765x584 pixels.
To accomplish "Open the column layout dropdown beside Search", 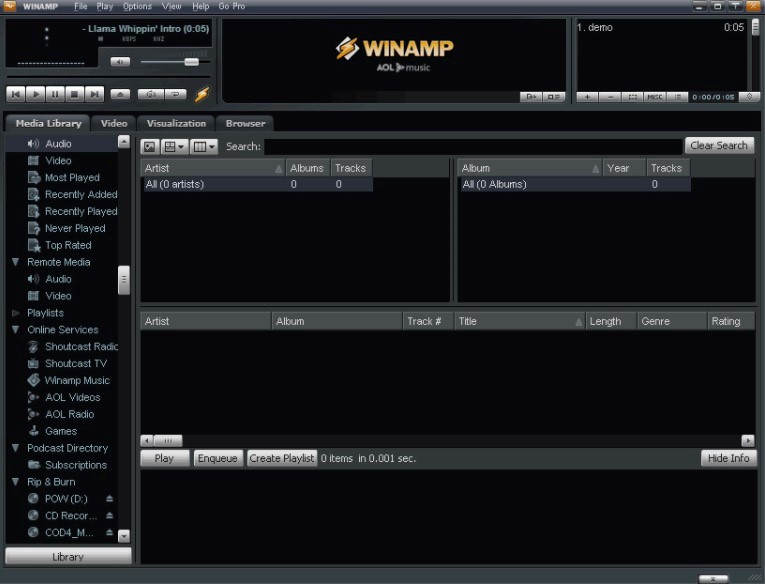I will [204, 146].
